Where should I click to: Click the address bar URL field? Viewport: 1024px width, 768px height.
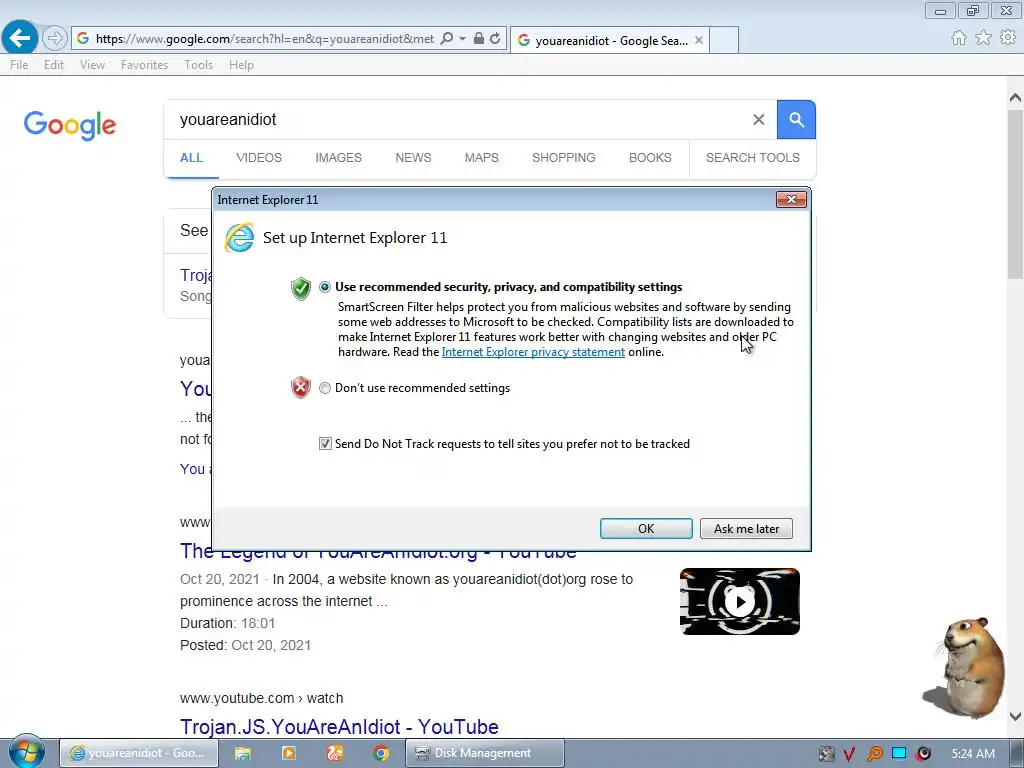click(264, 39)
